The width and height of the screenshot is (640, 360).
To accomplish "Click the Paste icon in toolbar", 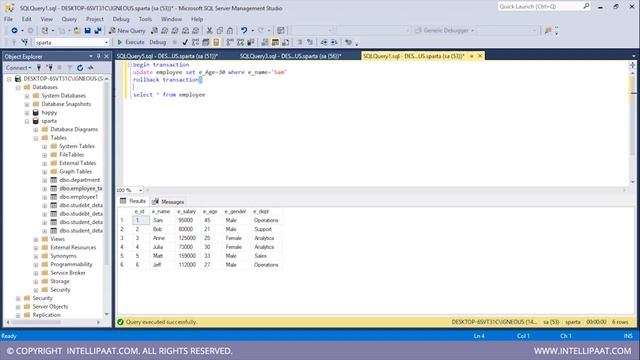I will (230, 31).
